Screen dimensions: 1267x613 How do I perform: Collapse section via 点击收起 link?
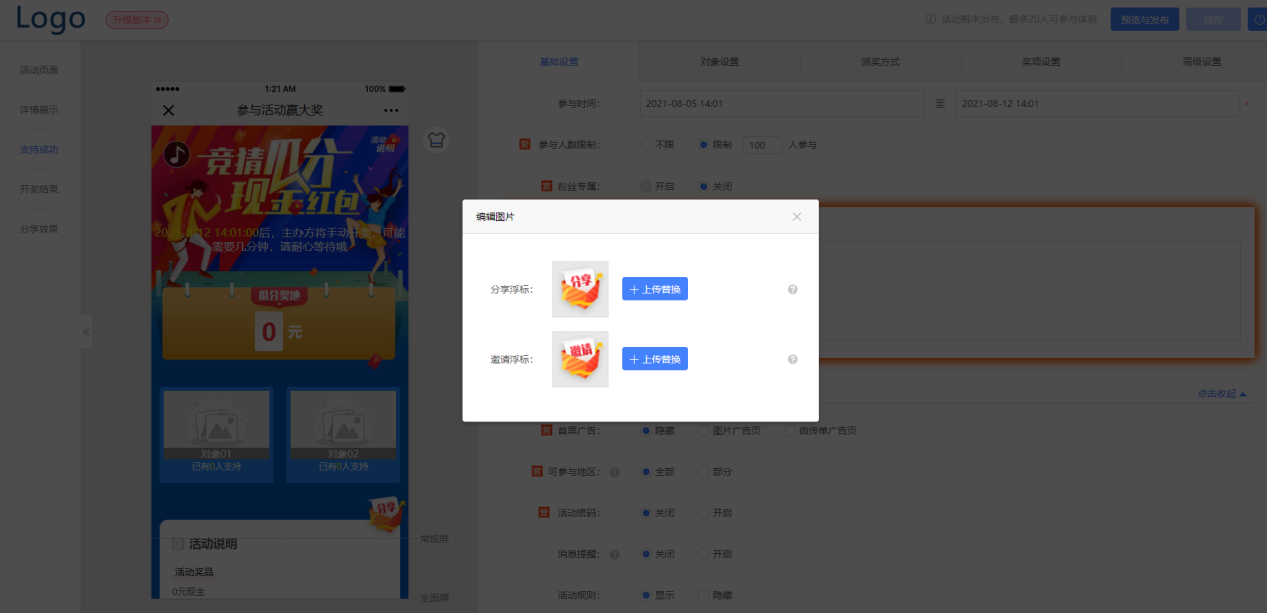(x=1218, y=393)
